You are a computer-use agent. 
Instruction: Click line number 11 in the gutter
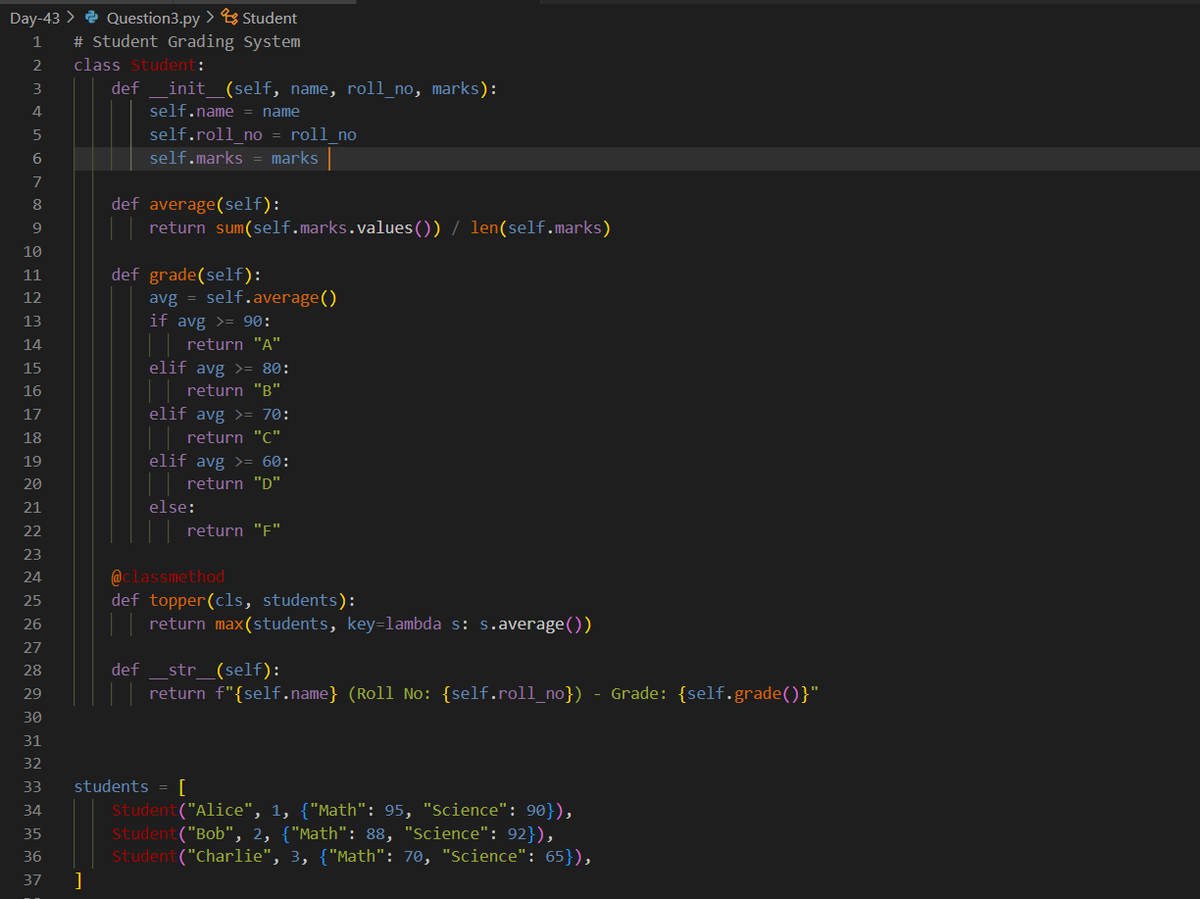pos(32,275)
